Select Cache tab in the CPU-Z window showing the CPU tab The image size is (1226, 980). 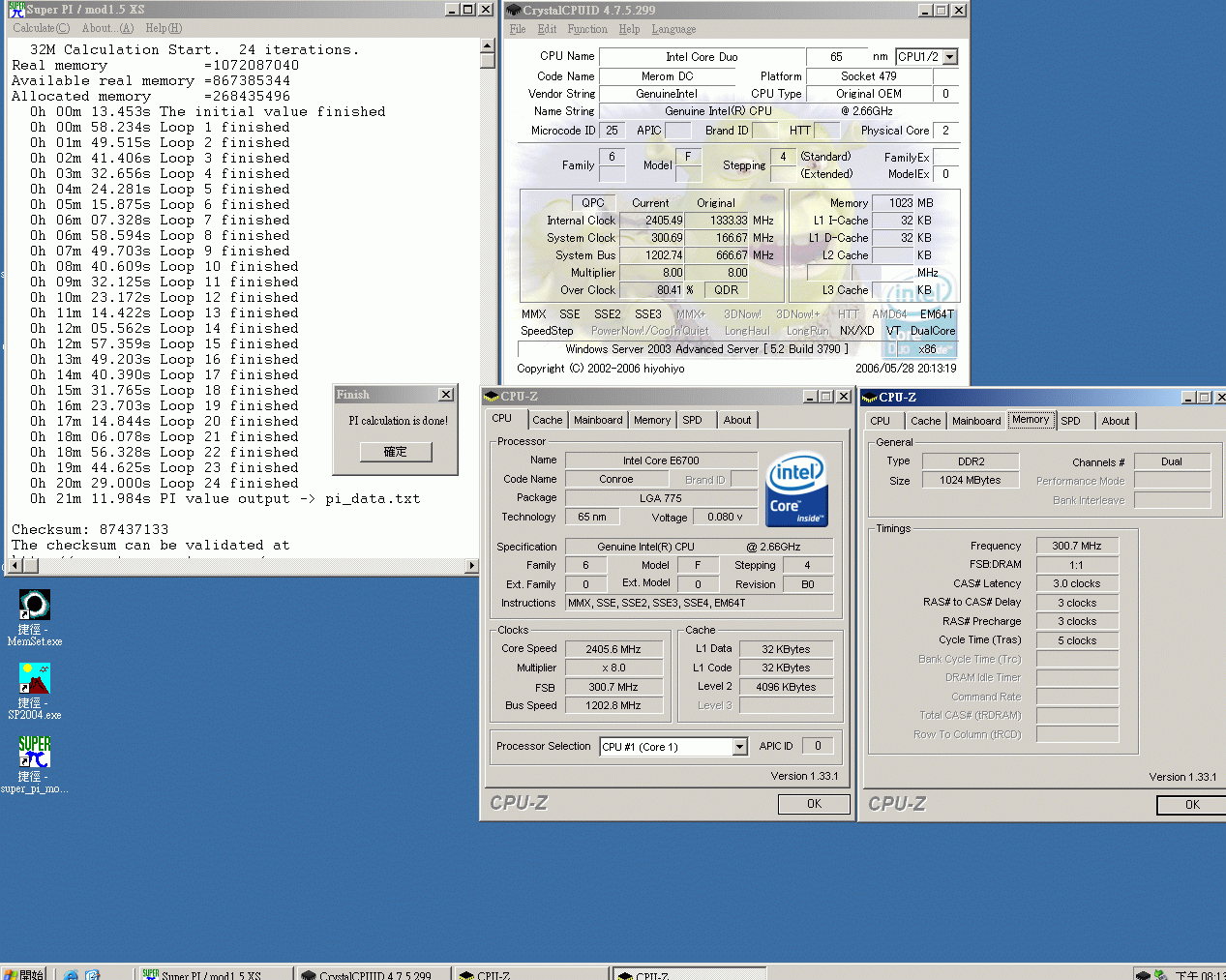pyautogui.click(x=547, y=420)
